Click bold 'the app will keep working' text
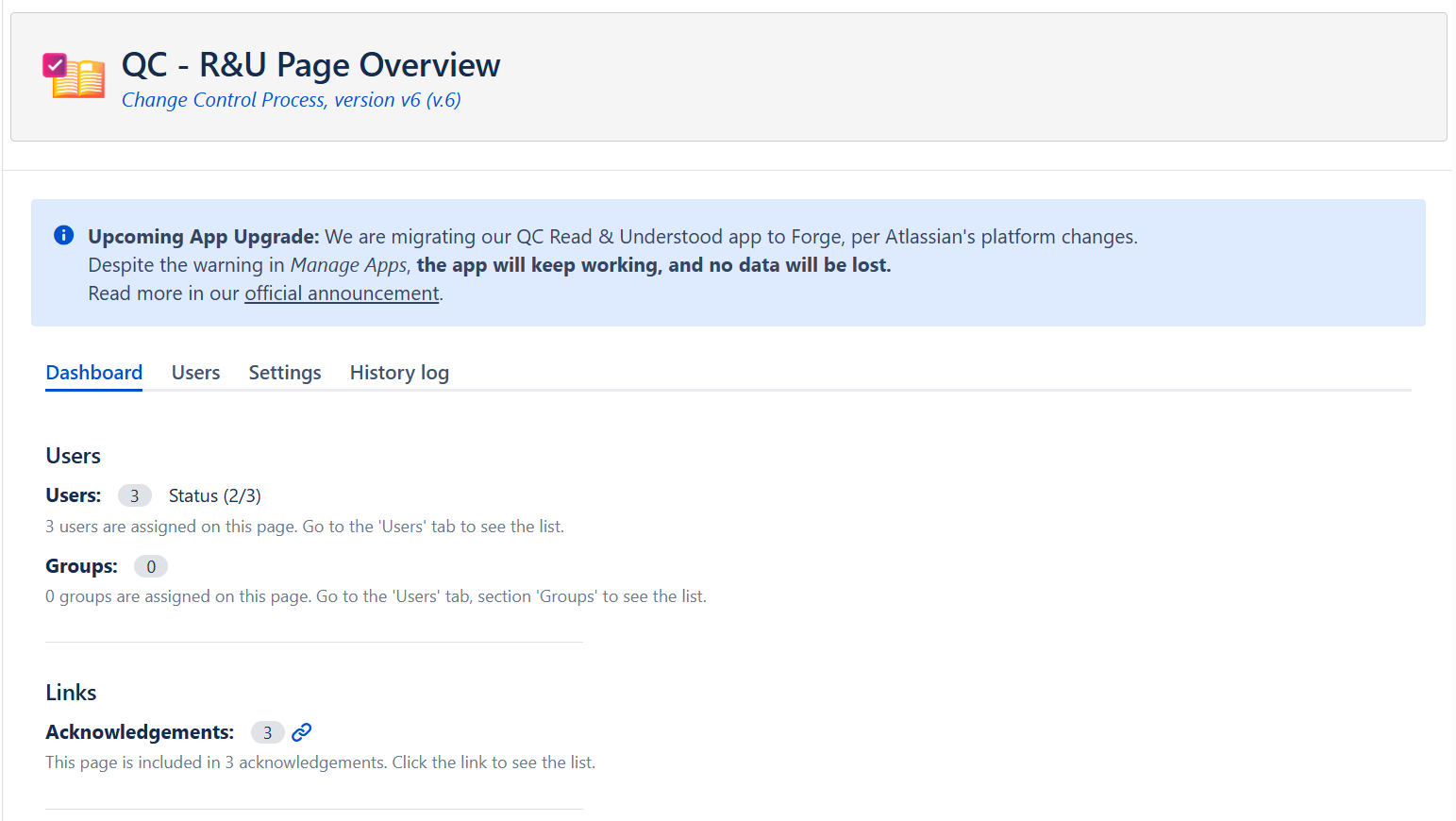The height and width of the screenshot is (821, 1456). pos(654,265)
